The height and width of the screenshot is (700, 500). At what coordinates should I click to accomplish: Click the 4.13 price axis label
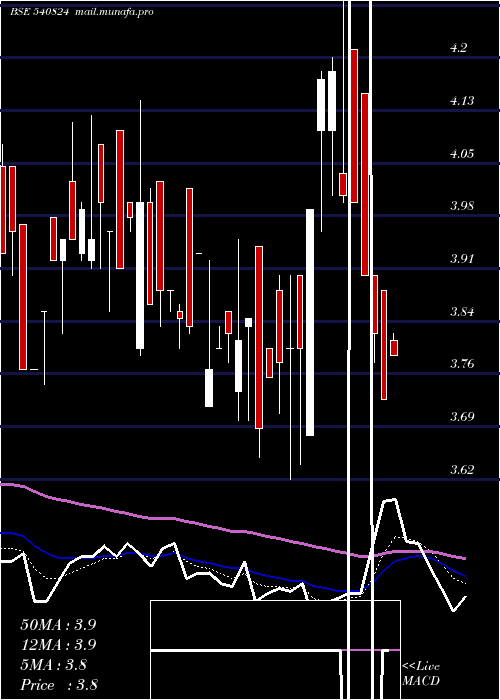tap(462, 101)
